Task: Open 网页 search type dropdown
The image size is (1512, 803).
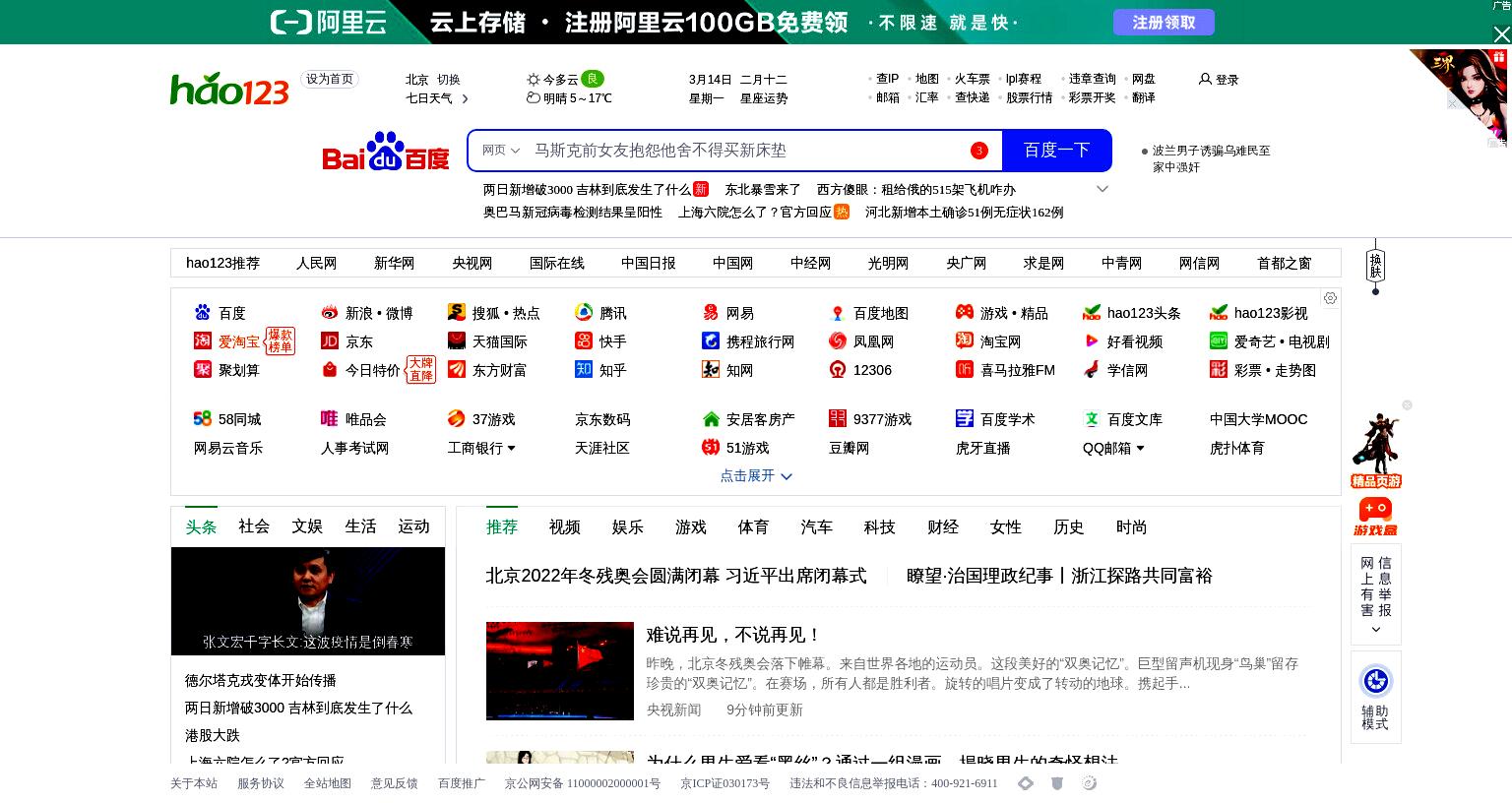Action: click(500, 151)
